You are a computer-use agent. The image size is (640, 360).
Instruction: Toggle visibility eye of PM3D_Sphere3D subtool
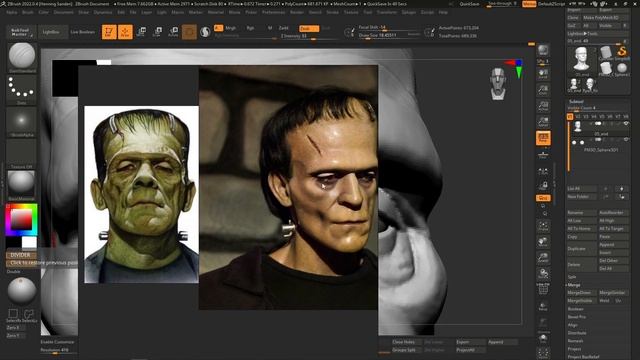coord(626,140)
